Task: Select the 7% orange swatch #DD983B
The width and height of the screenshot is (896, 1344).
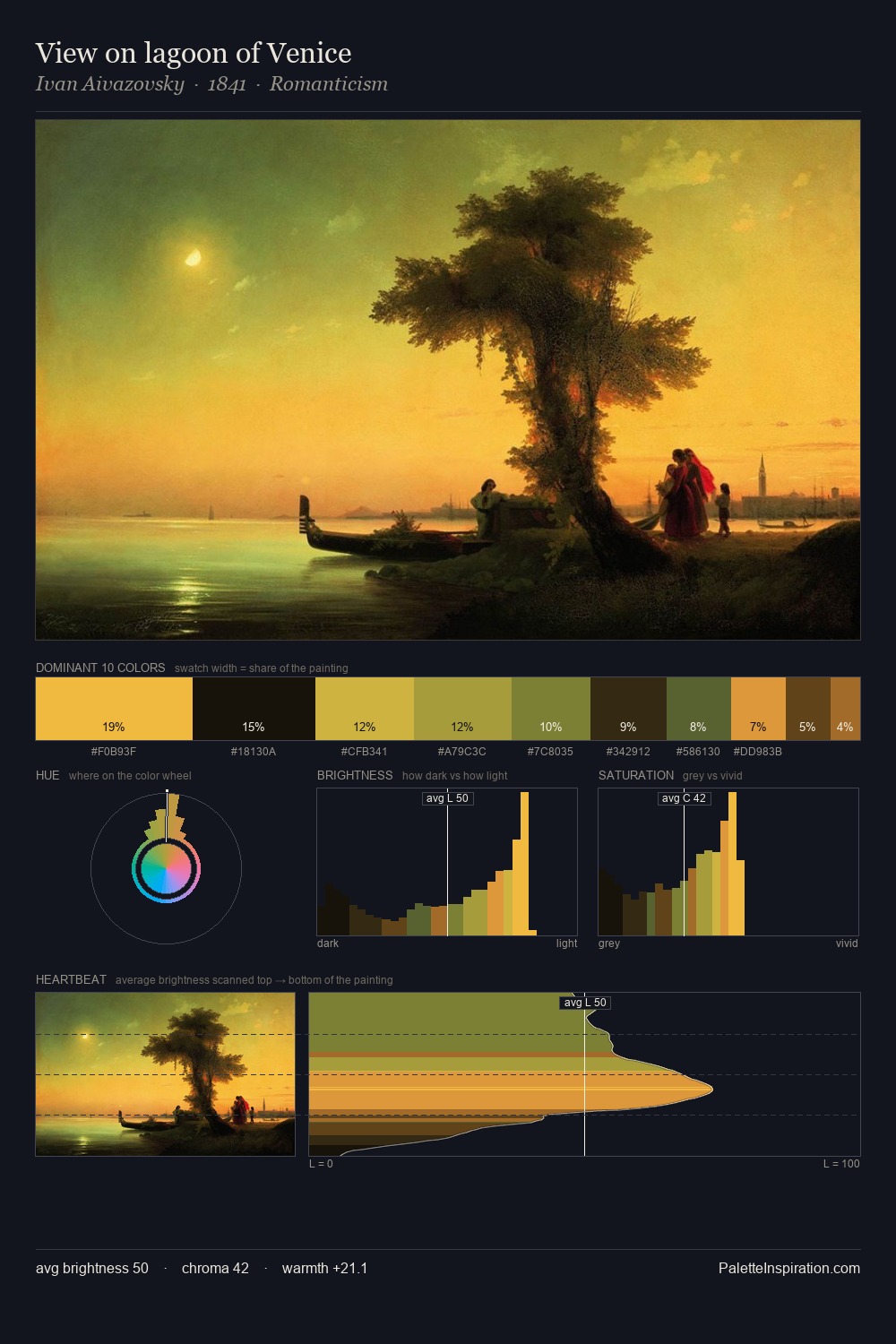Action: tap(758, 709)
